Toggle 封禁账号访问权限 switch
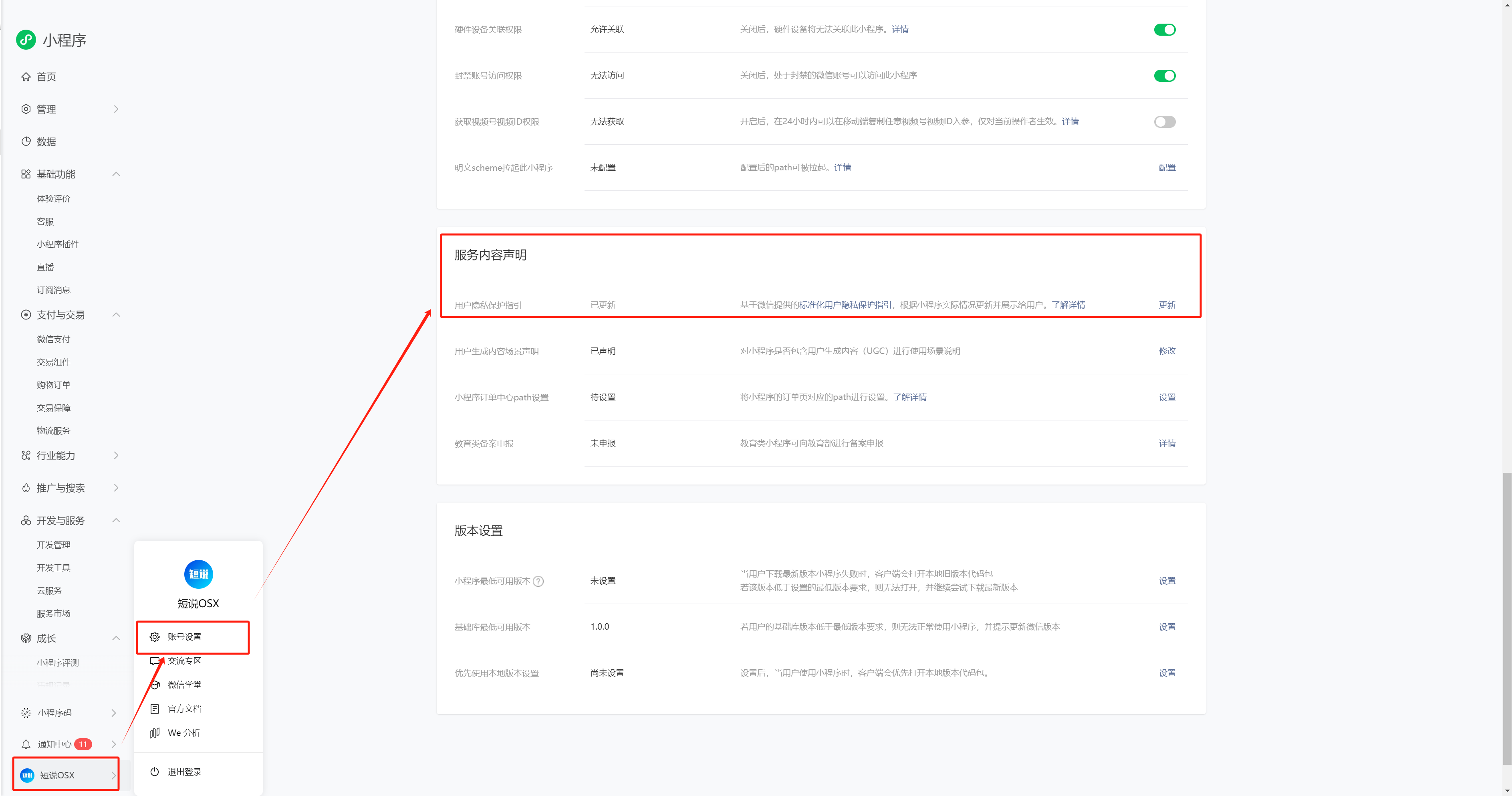This screenshot has height=796, width=1512. click(1165, 76)
